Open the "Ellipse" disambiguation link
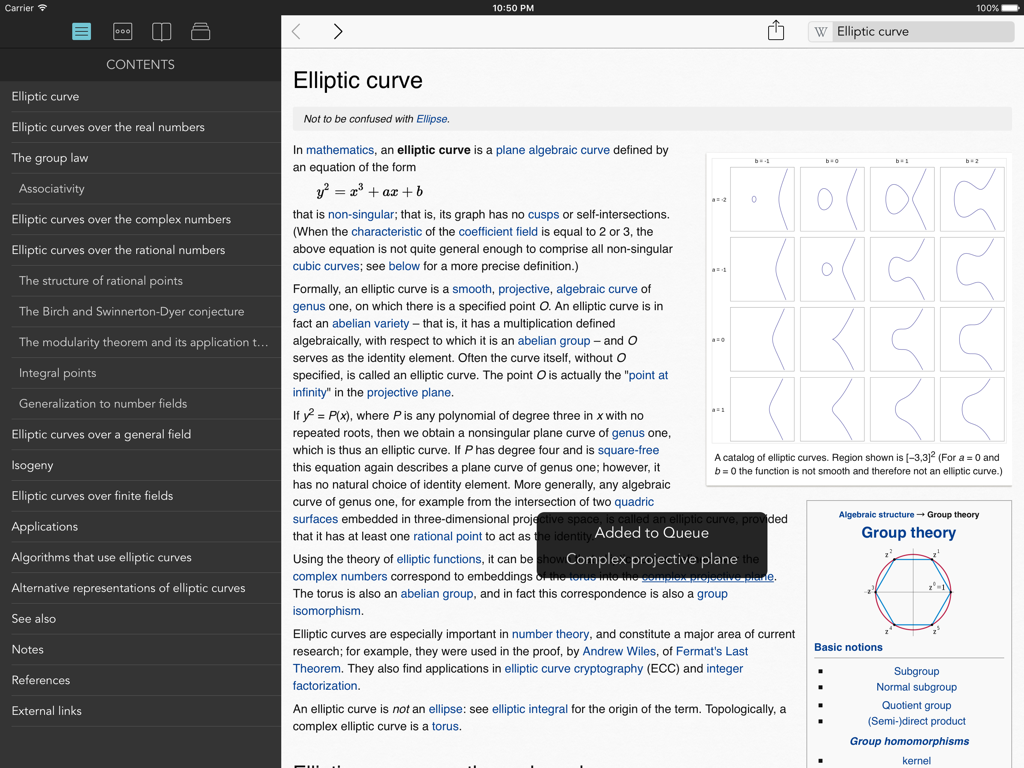 [432, 118]
